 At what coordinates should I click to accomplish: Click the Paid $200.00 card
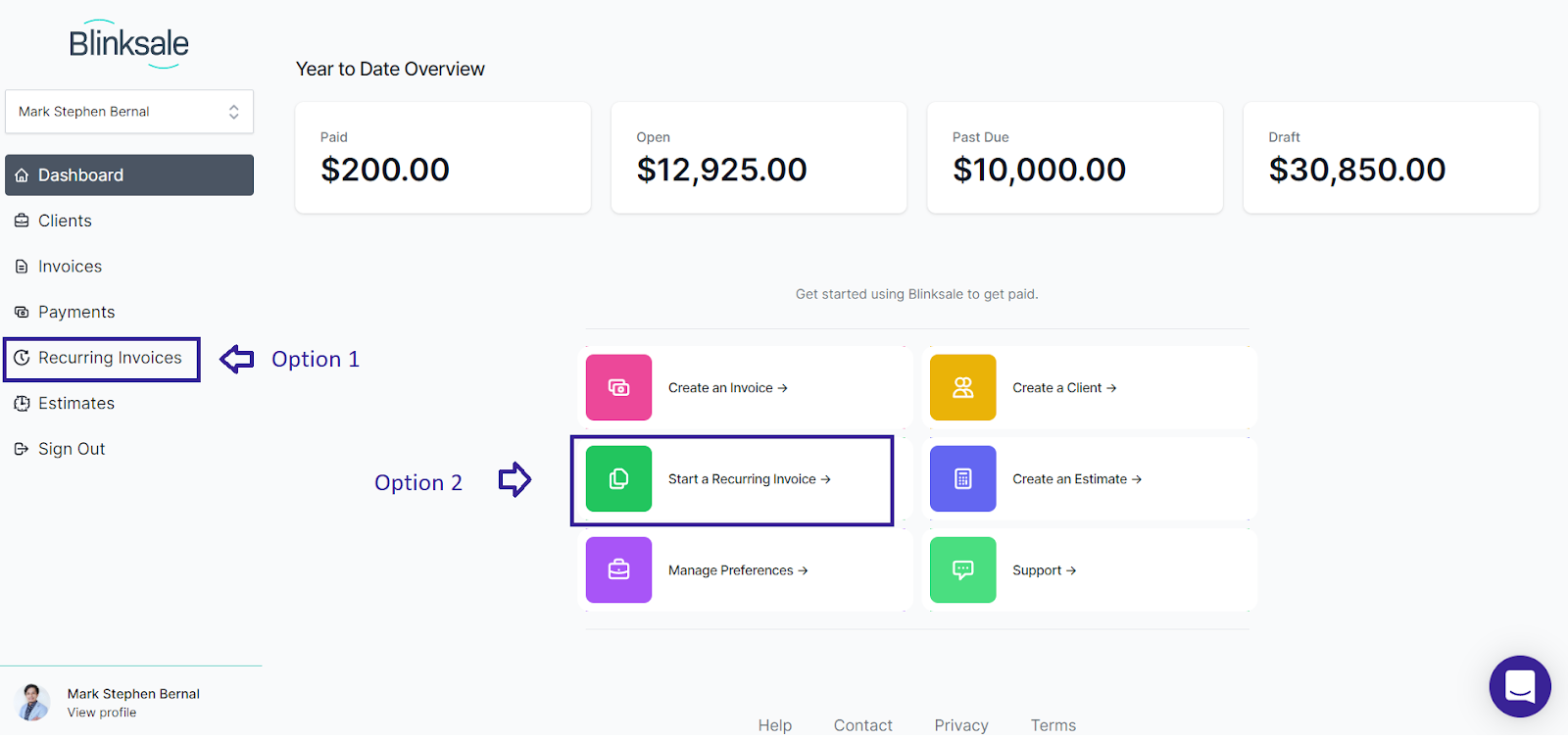point(443,158)
